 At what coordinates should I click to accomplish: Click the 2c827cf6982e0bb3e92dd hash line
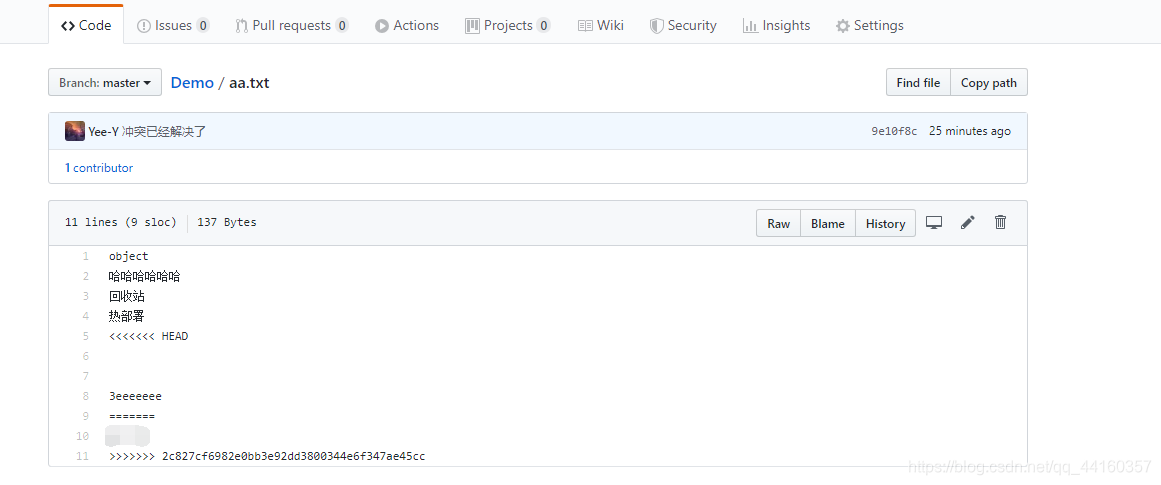pos(267,456)
